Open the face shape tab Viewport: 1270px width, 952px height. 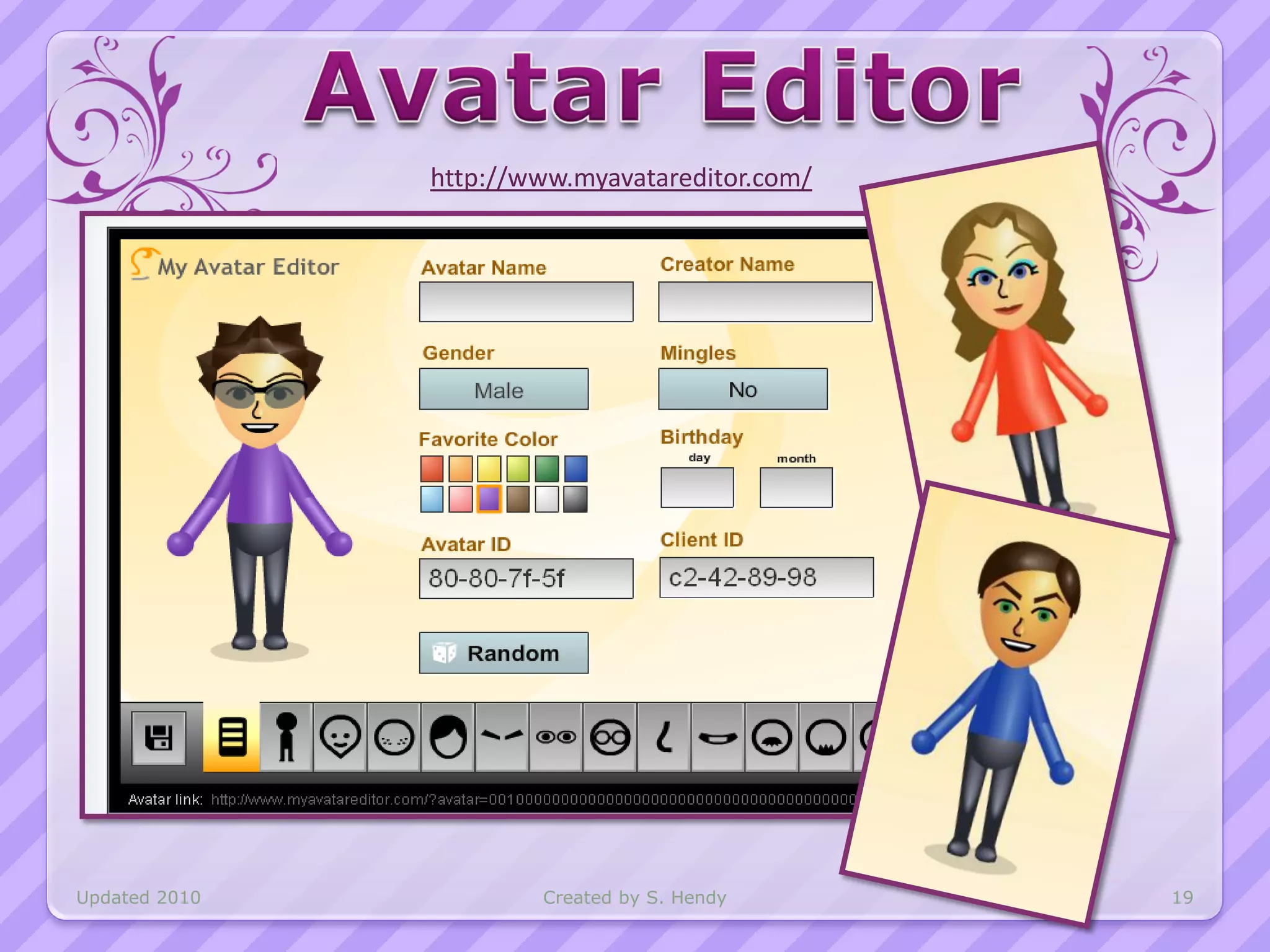click(340, 737)
